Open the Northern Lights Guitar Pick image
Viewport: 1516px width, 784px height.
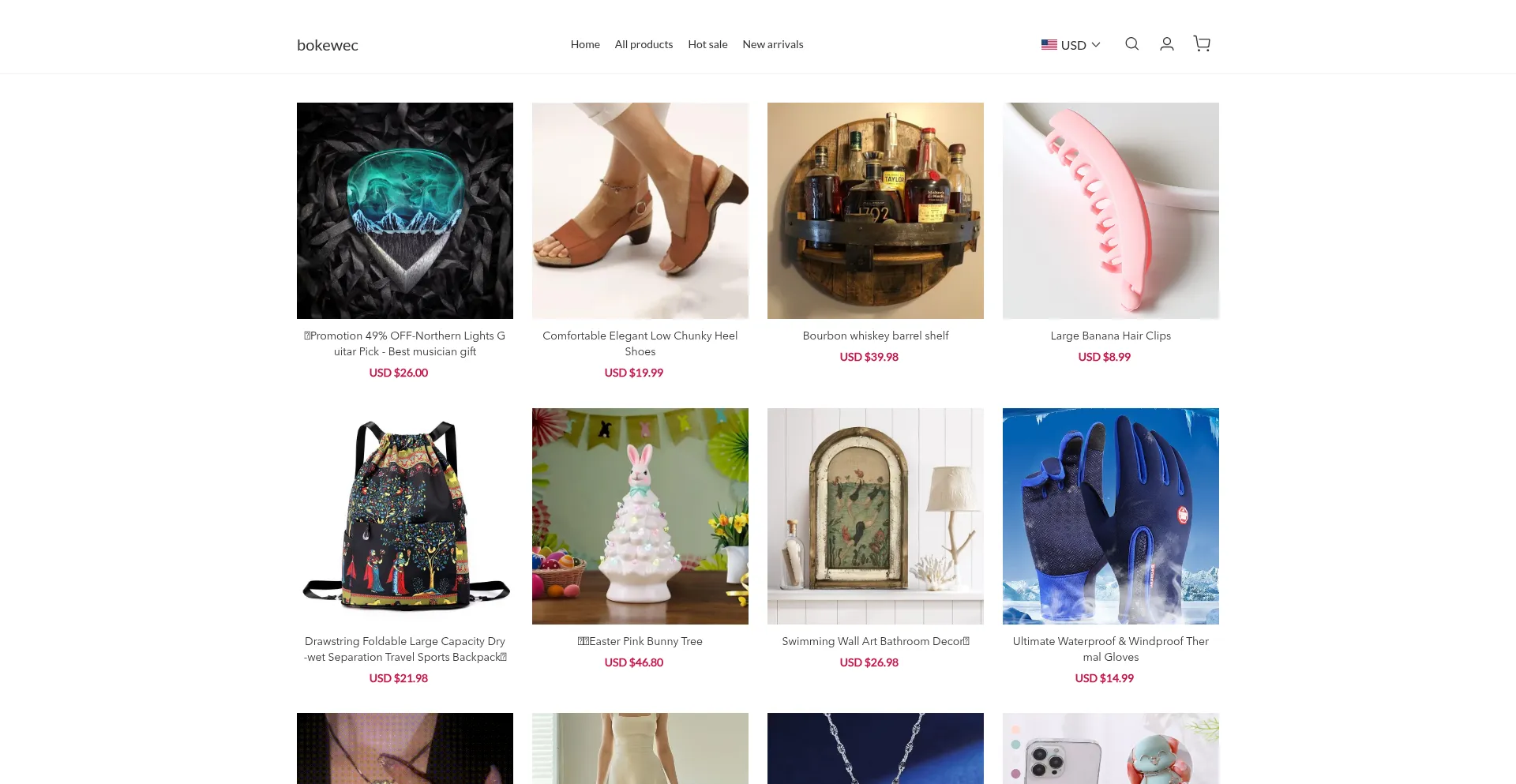pyautogui.click(x=405, y=211)
